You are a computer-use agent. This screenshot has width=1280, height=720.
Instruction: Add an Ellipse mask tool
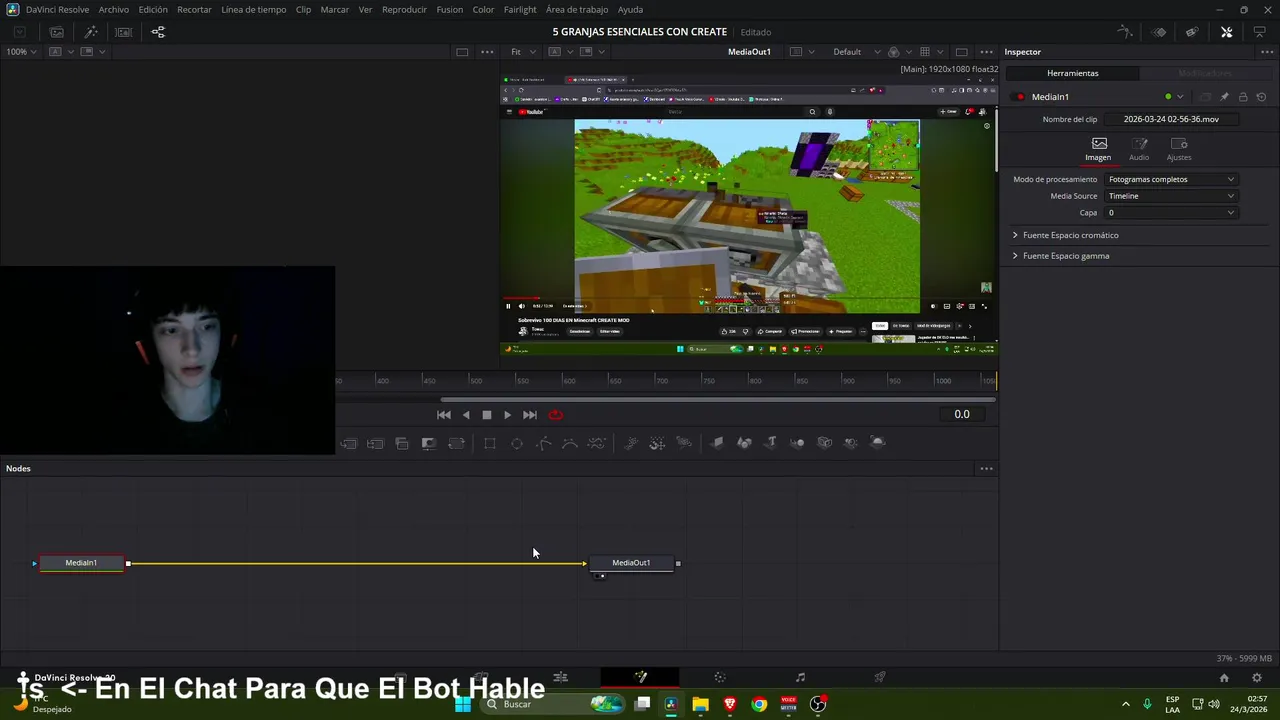[x=517, y=443]
